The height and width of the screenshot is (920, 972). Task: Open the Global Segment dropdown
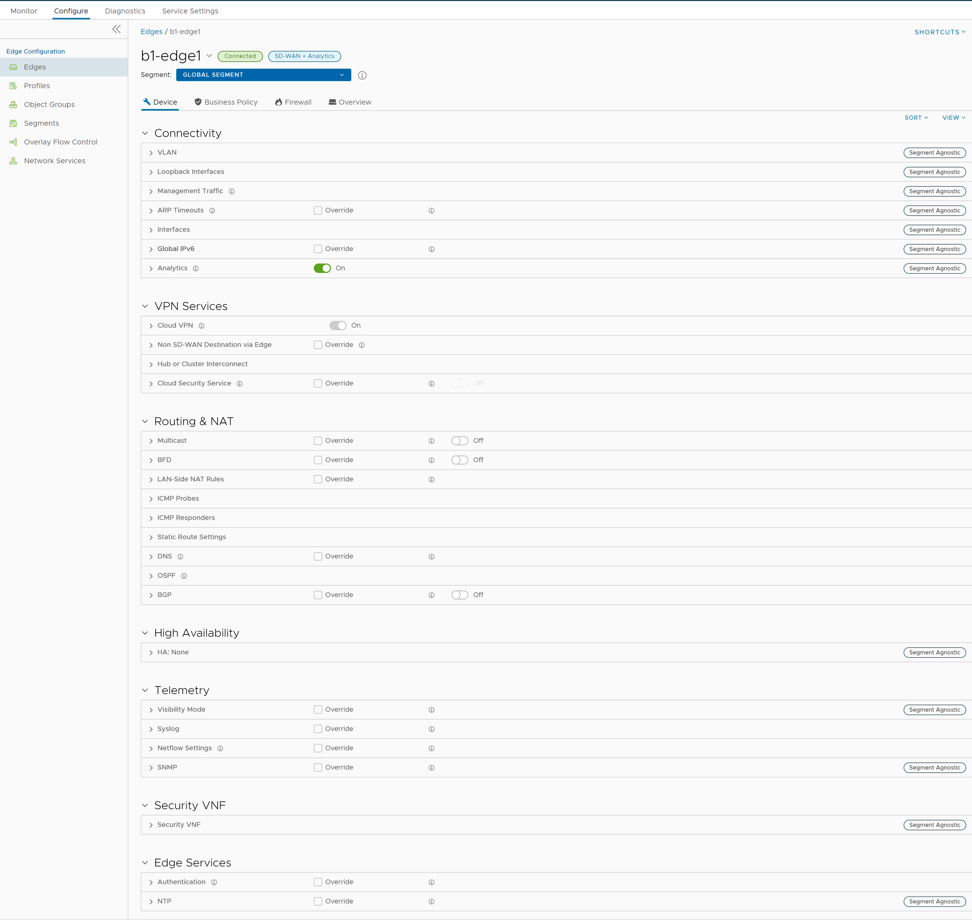tap(263, 75)
